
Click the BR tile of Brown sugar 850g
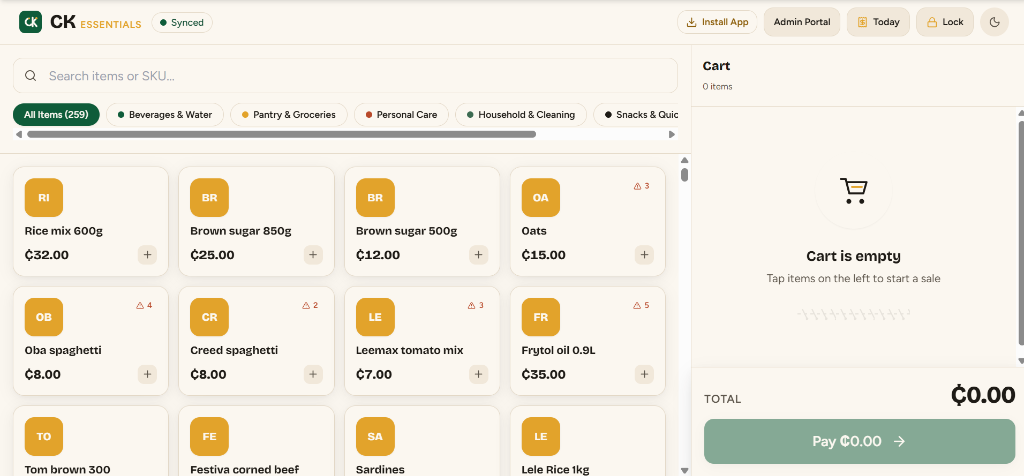(210, 198)
